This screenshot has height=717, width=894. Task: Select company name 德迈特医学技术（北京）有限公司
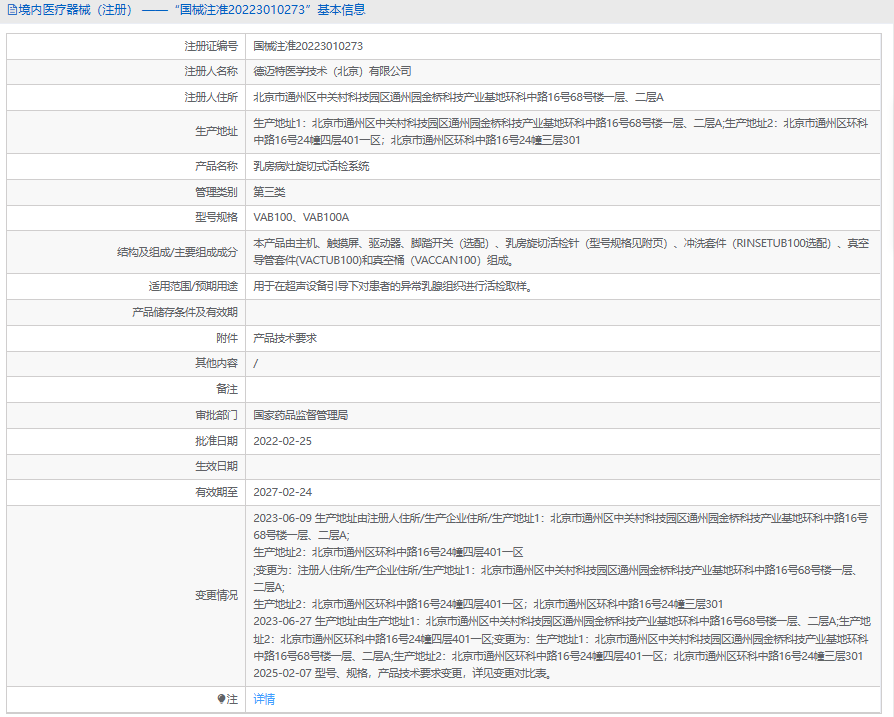[332, 71]
